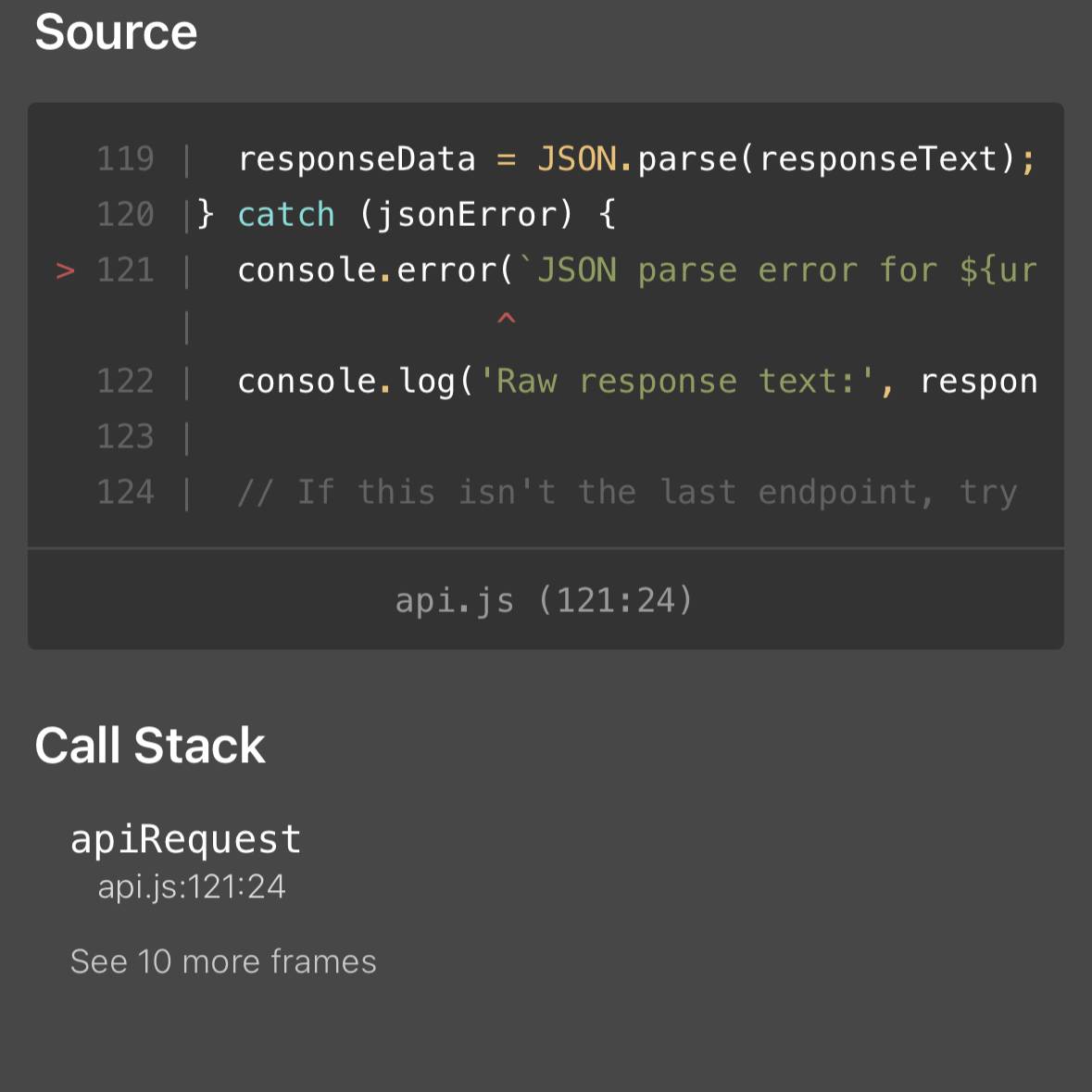The width and height of the screenshot is (1092, 1092).
Task: Click line number 119 in the code frame
Action: pyautogui.click(x=125, y=159)
